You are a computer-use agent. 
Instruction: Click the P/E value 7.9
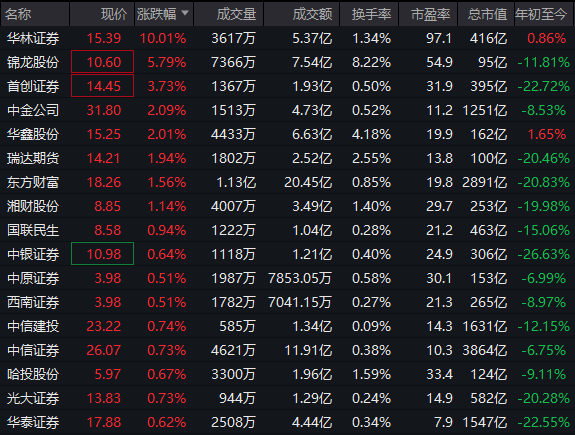(443, 422)
